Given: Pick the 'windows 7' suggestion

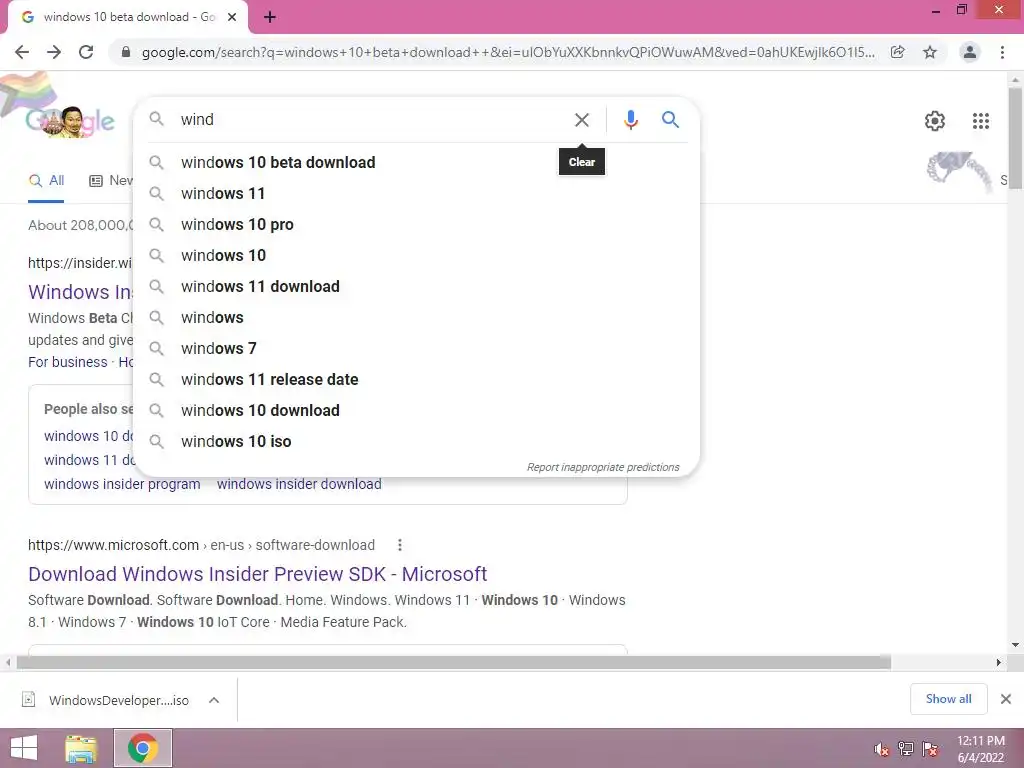Looking at the screenshot, I should pos(416,349).
